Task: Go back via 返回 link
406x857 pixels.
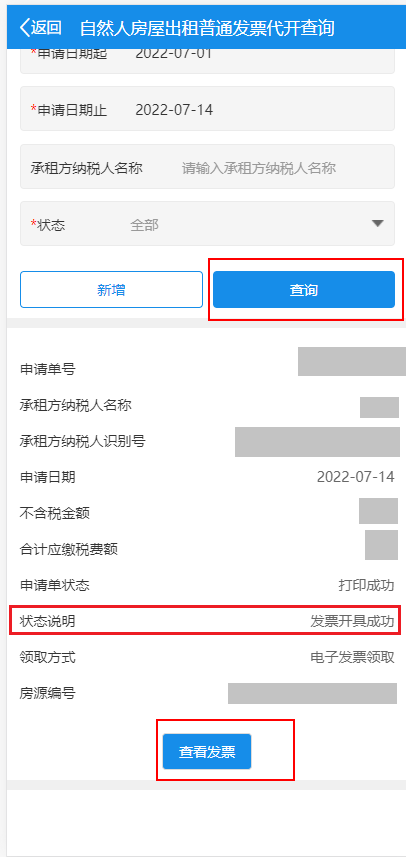Action: tap(40, 28)
